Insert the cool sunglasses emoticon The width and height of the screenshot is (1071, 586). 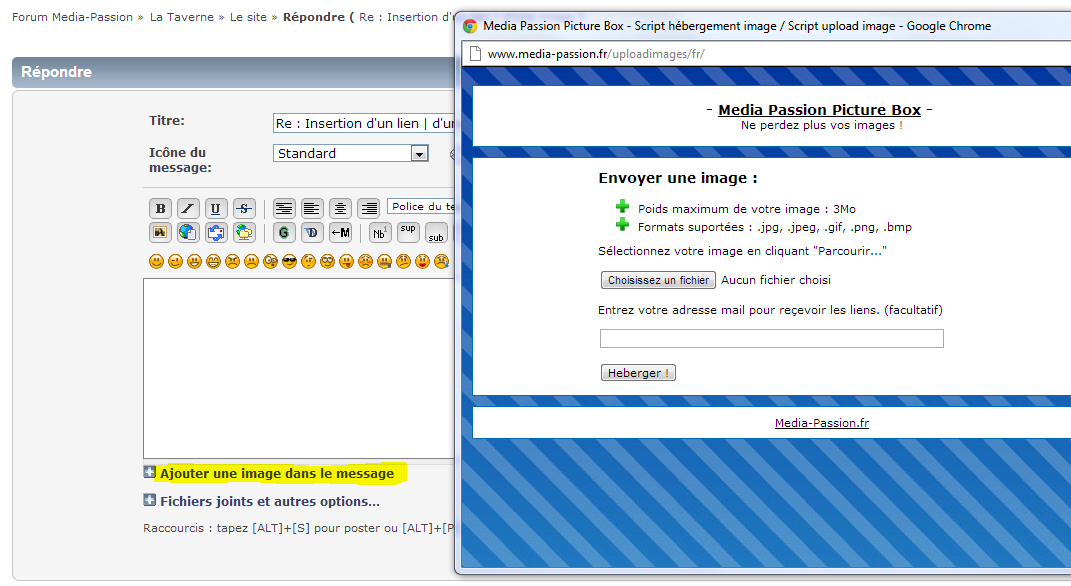point(290,261)
